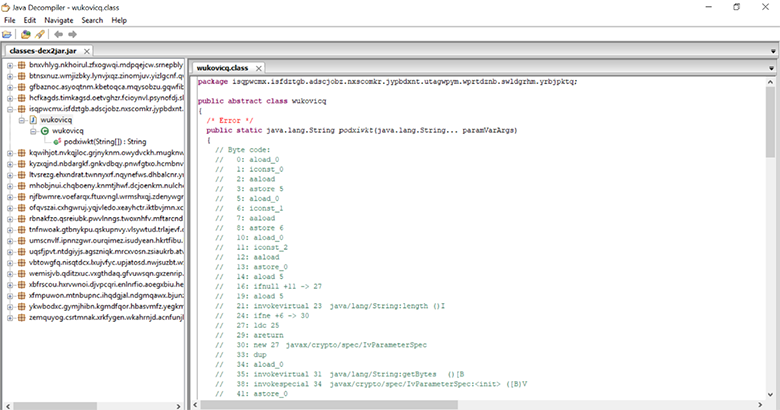780x410 pixels.
Task: Select the podxiwkt(String[]) : String method
Action: (105, 142)
